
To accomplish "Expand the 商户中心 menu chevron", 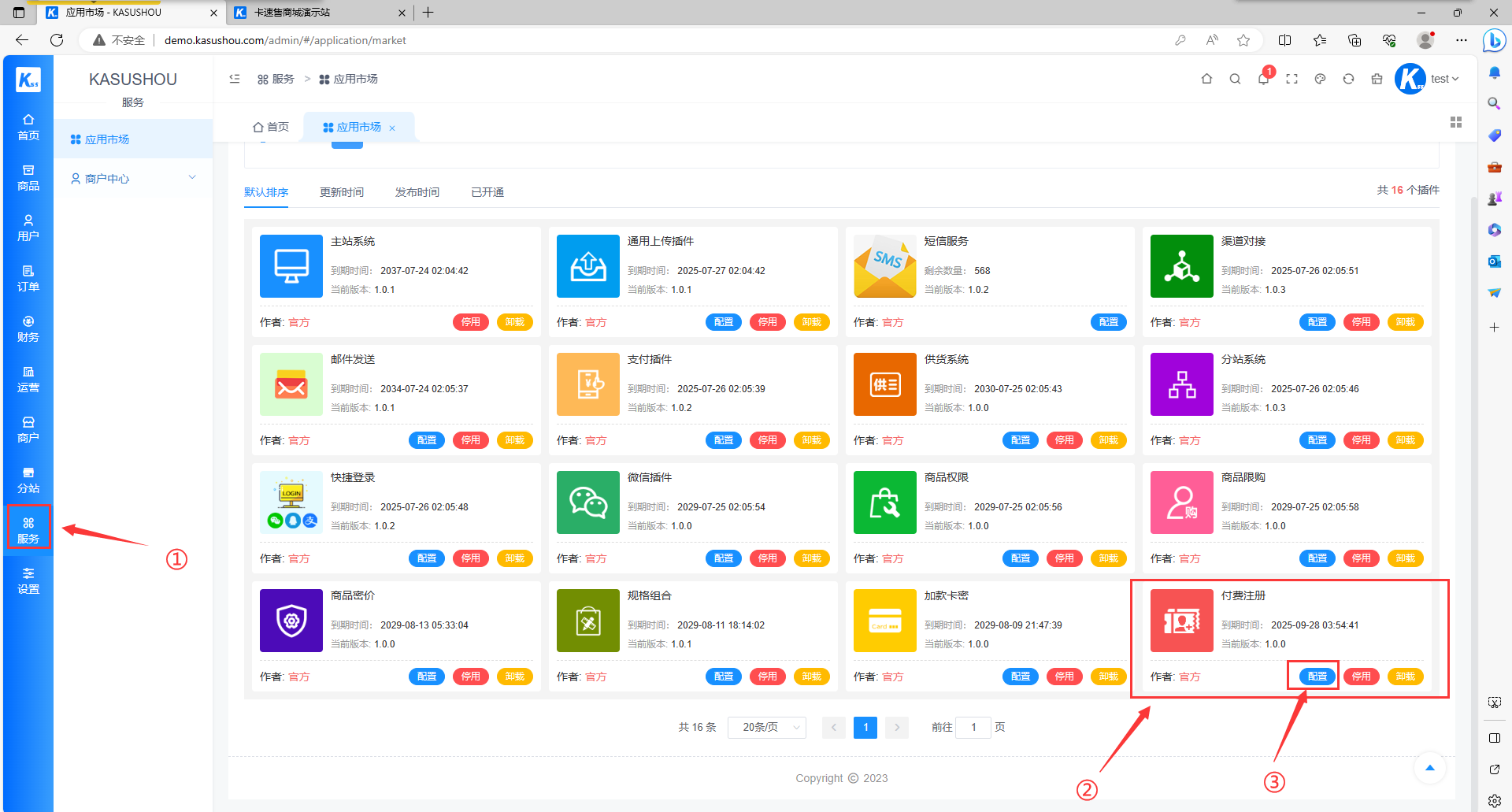I will pos(192,178).
